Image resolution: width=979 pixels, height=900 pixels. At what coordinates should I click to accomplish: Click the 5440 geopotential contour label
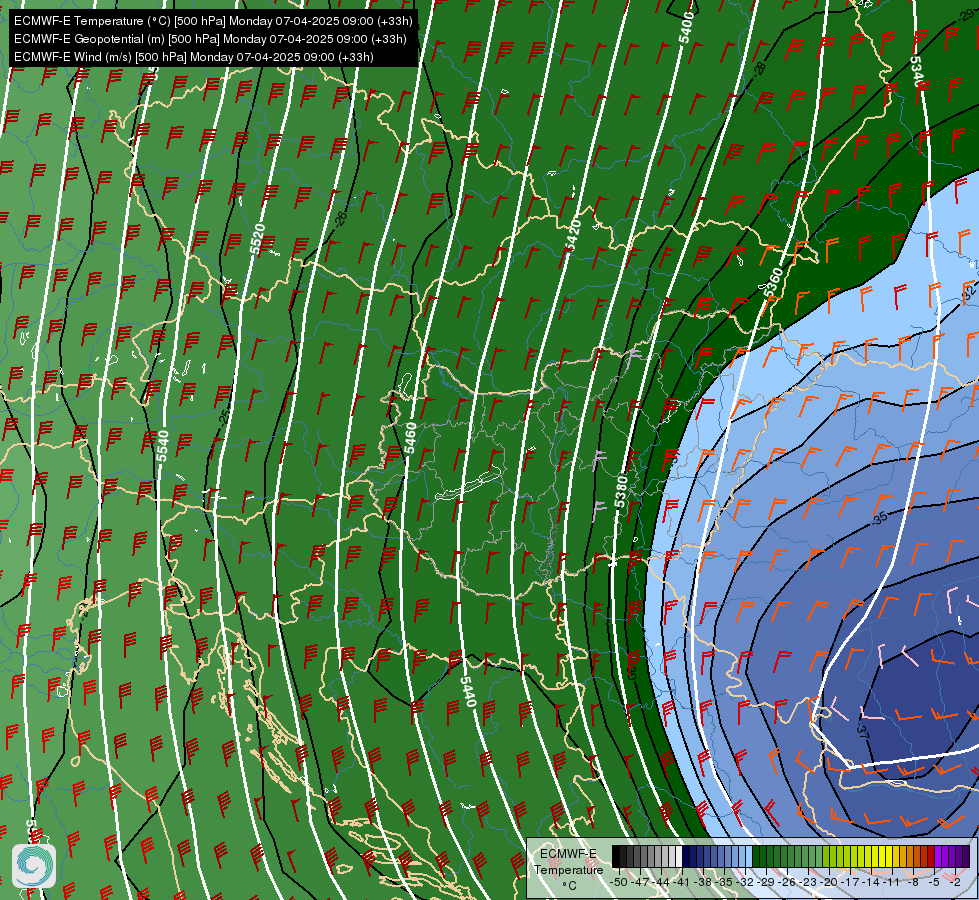pyautogui.click(x=468, y=692)
